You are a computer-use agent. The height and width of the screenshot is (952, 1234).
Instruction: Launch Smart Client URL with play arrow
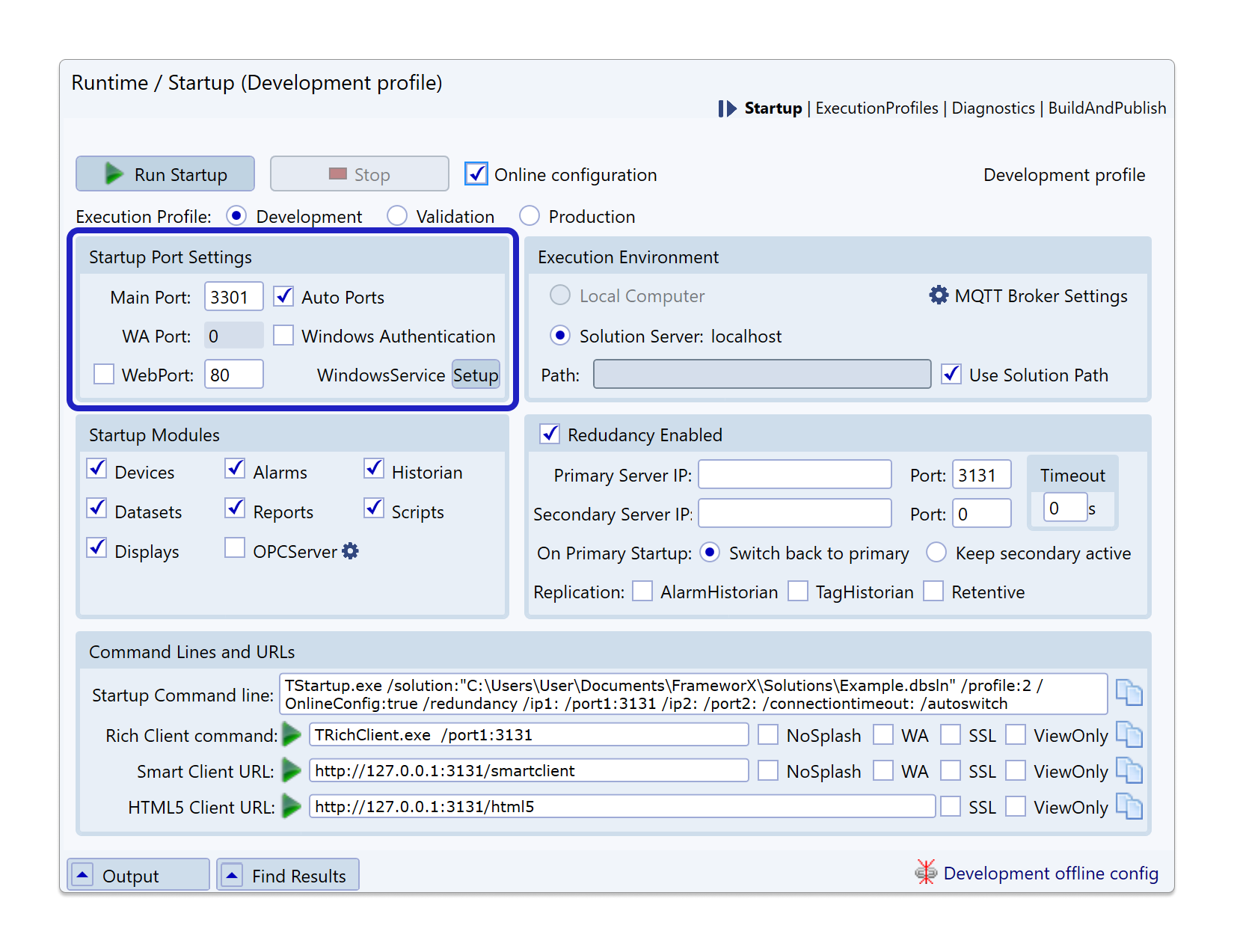tap(292, 770)
